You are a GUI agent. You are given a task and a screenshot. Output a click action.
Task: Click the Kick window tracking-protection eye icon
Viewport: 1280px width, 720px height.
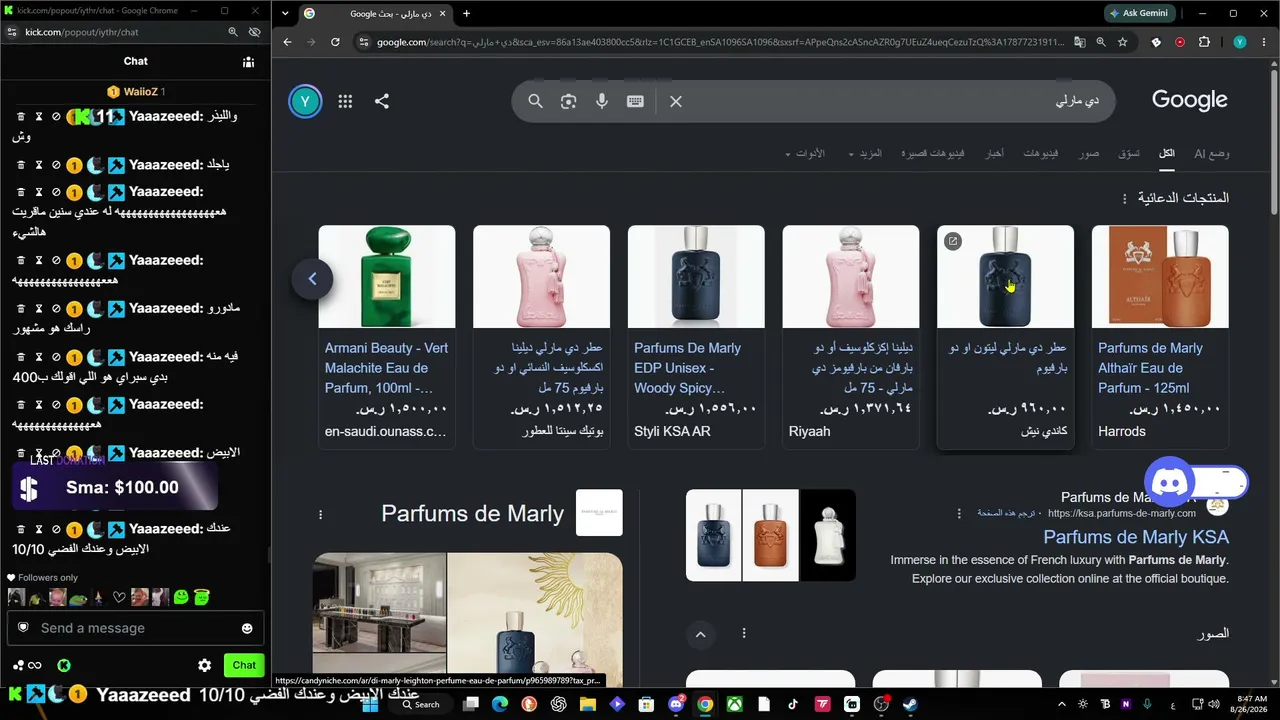pos(255,32)
